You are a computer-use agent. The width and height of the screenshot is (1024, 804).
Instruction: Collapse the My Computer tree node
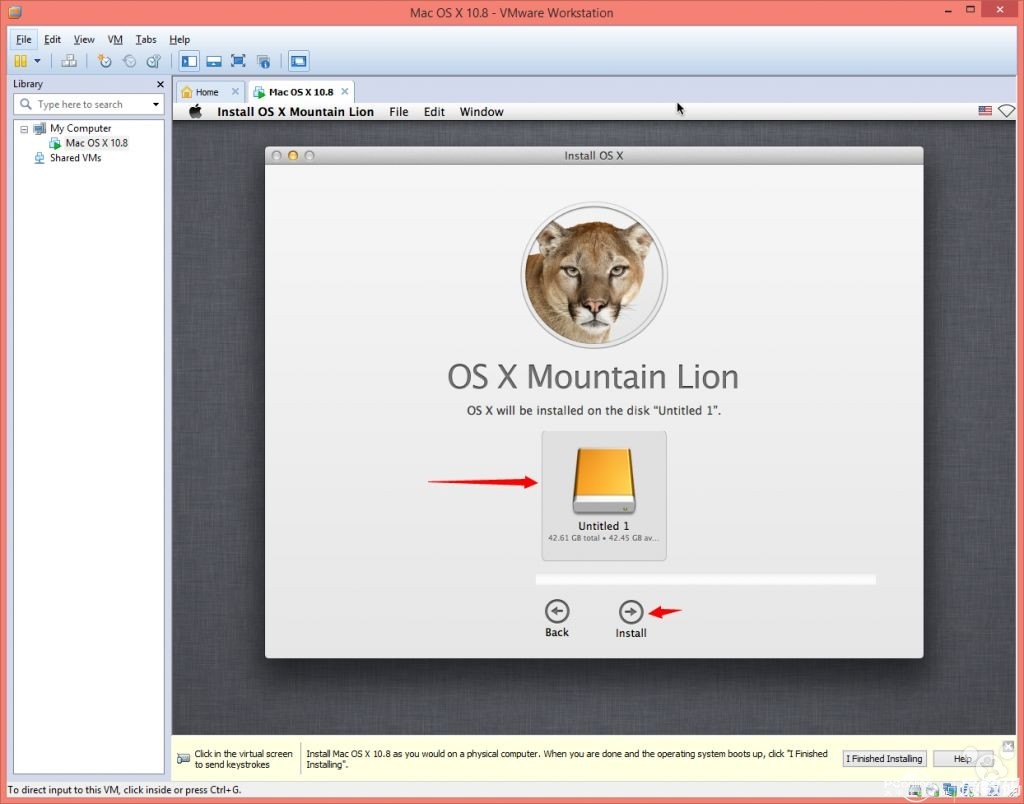click(x=24, y=129)
